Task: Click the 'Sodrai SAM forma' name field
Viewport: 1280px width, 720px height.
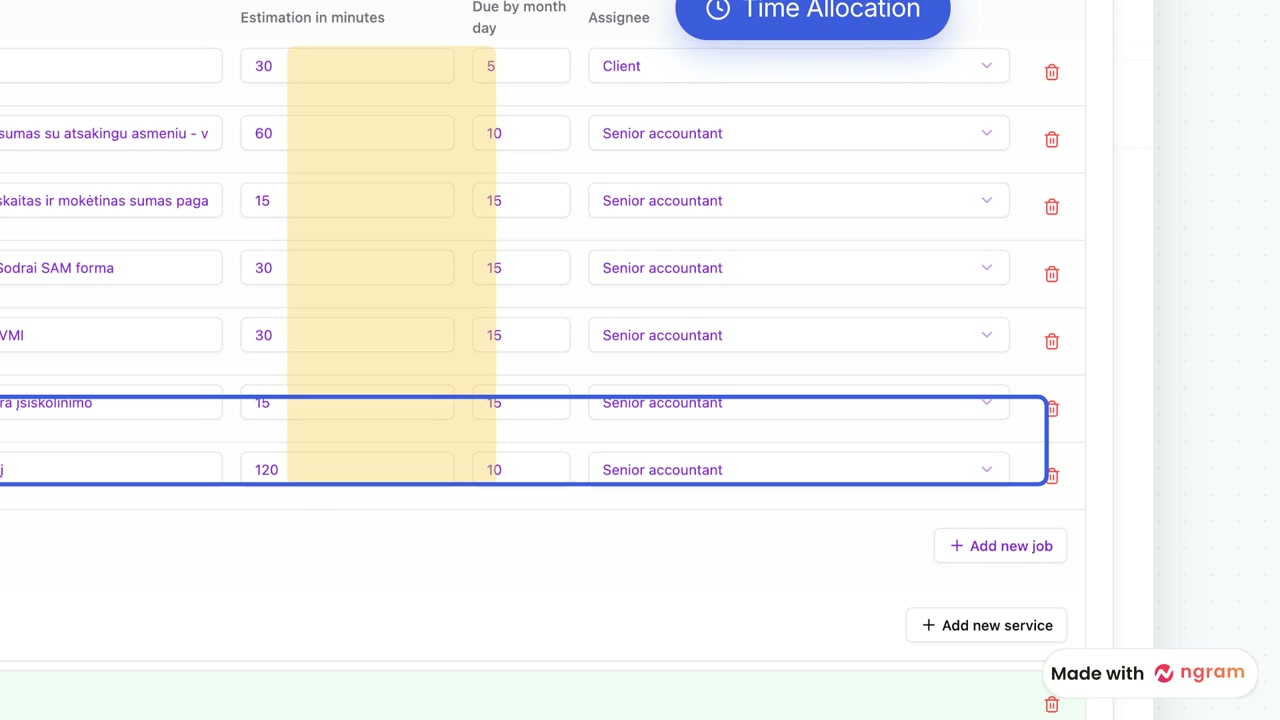Action: [x=111, y=268]
